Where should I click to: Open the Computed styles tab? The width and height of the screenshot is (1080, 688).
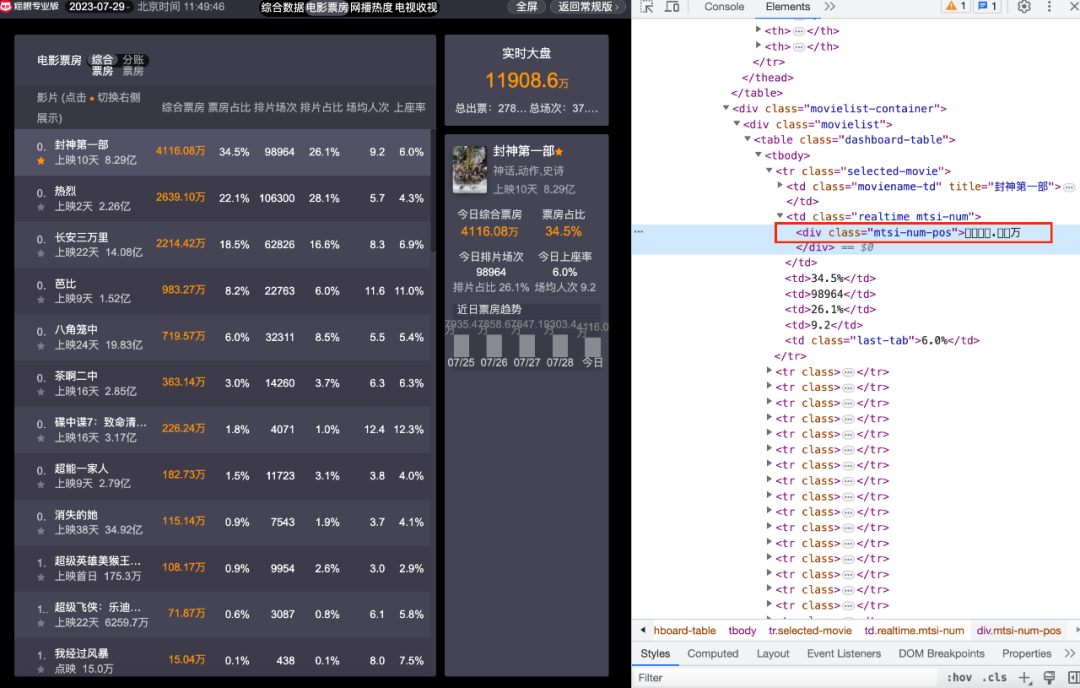point(712,654)
